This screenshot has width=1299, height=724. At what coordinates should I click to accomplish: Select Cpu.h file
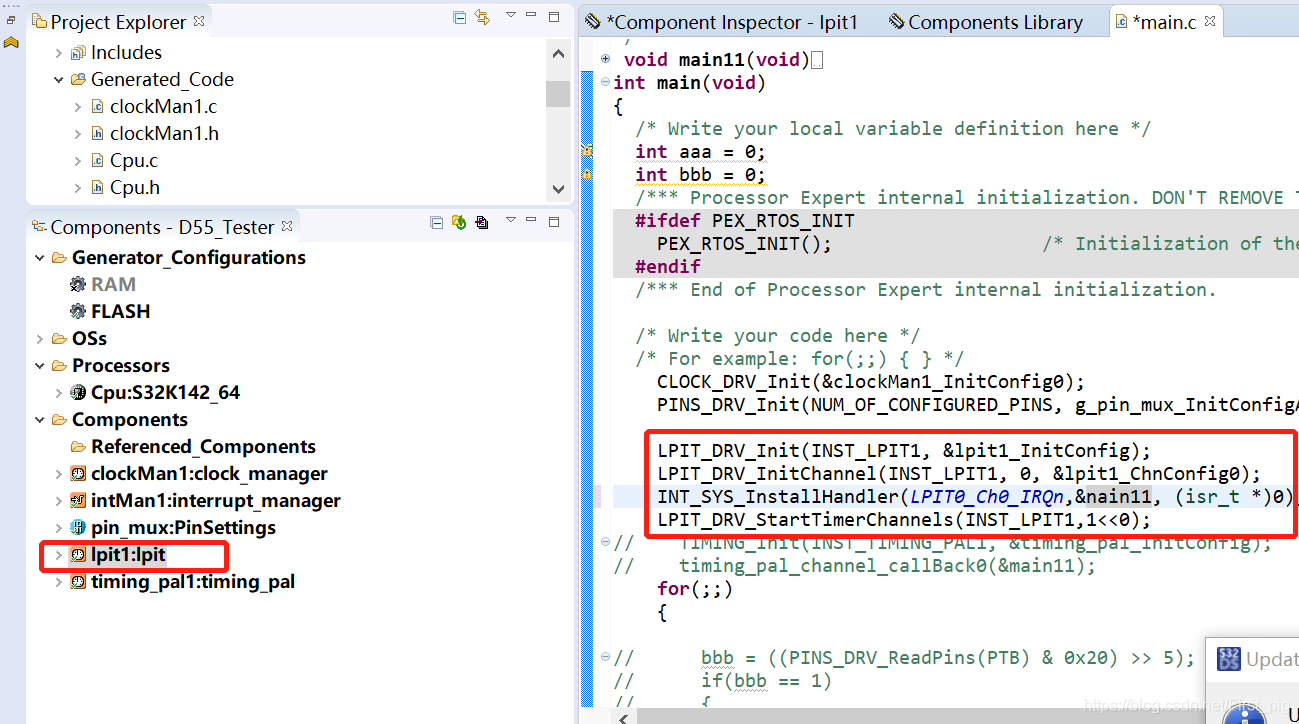(135, 188)
